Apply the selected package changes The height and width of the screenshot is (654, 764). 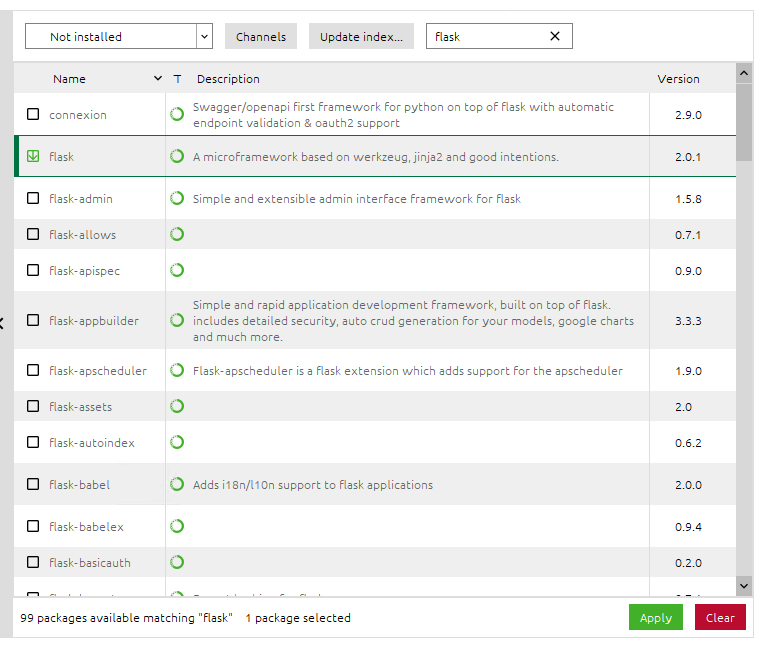click(x=655, y=617)
